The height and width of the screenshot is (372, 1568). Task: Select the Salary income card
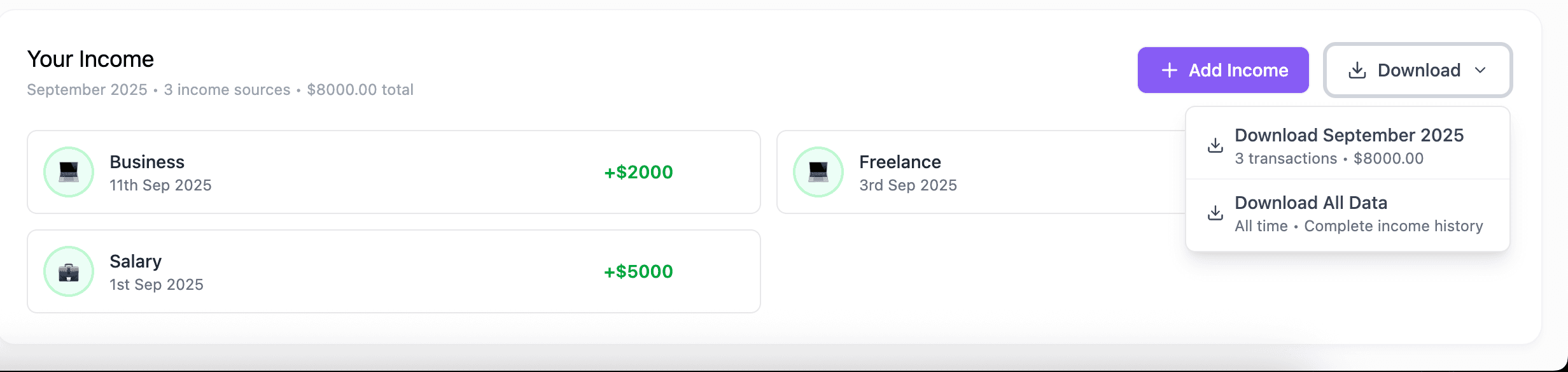(393, 271)
